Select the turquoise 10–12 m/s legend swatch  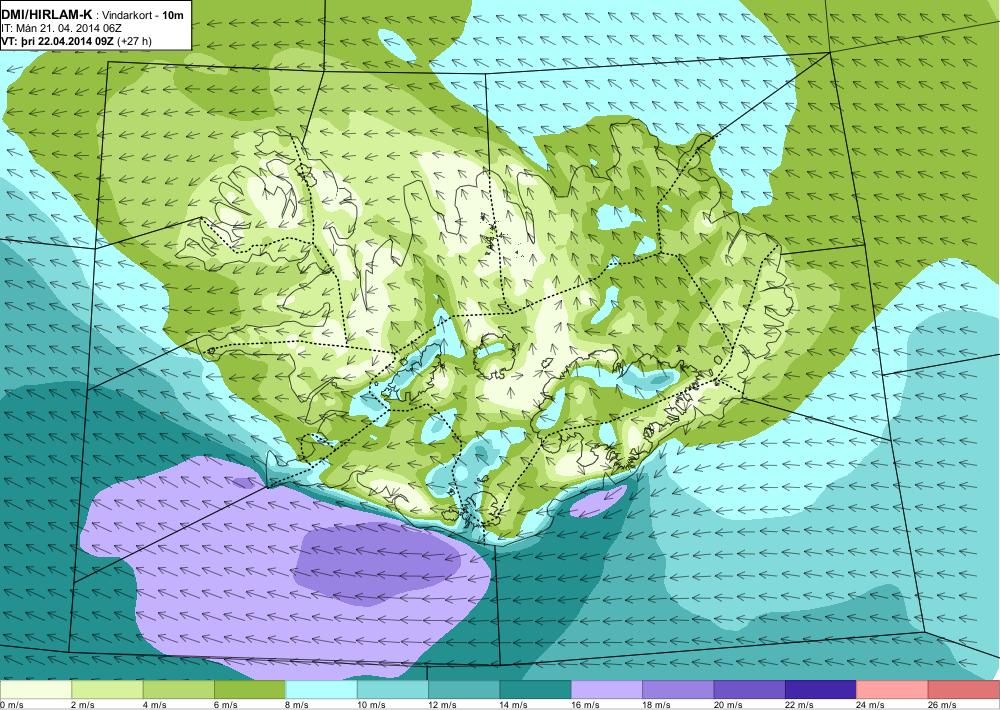pyautogui.click(x=393, y=690)
